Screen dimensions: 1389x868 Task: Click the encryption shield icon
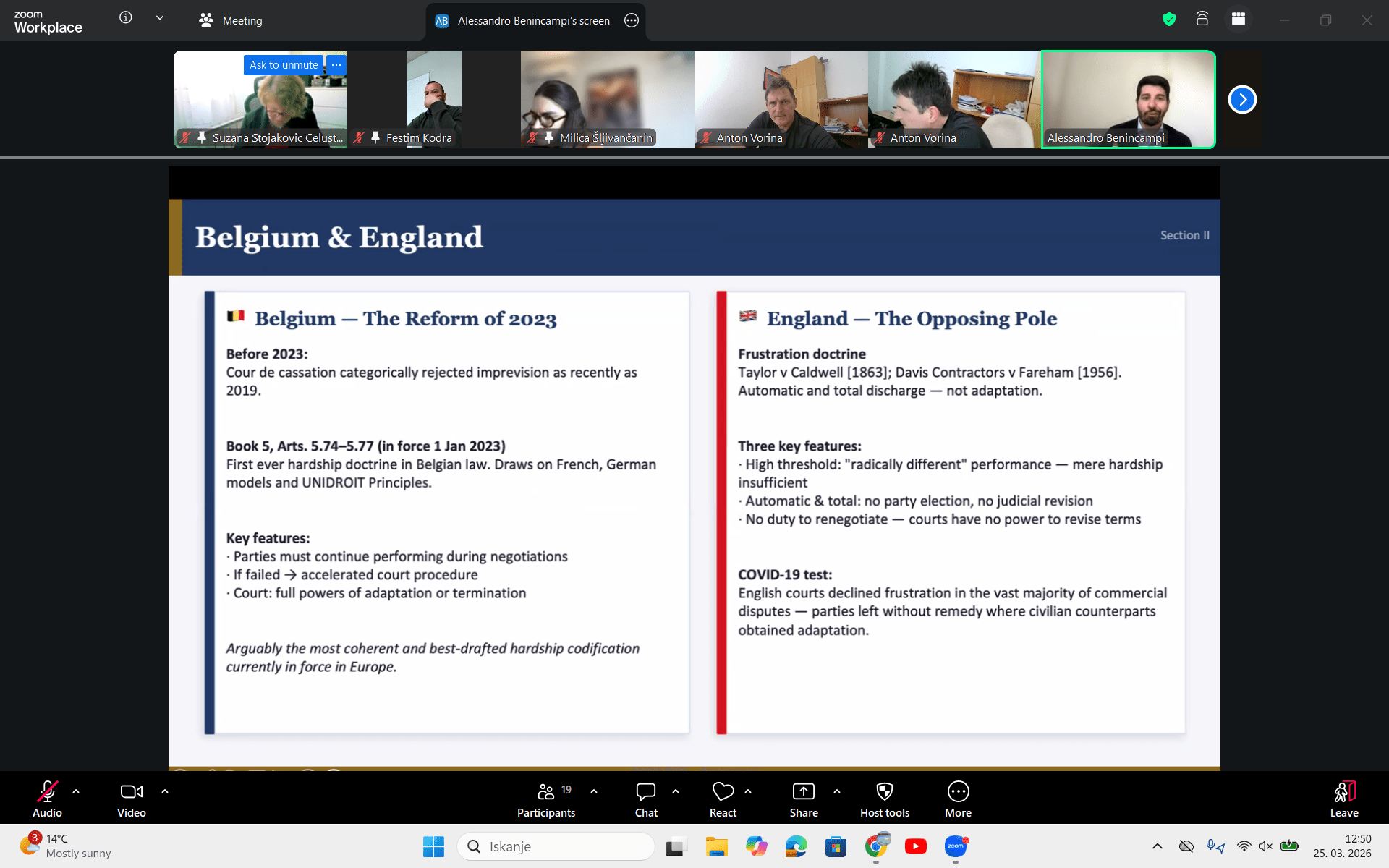pos(1168,20)
